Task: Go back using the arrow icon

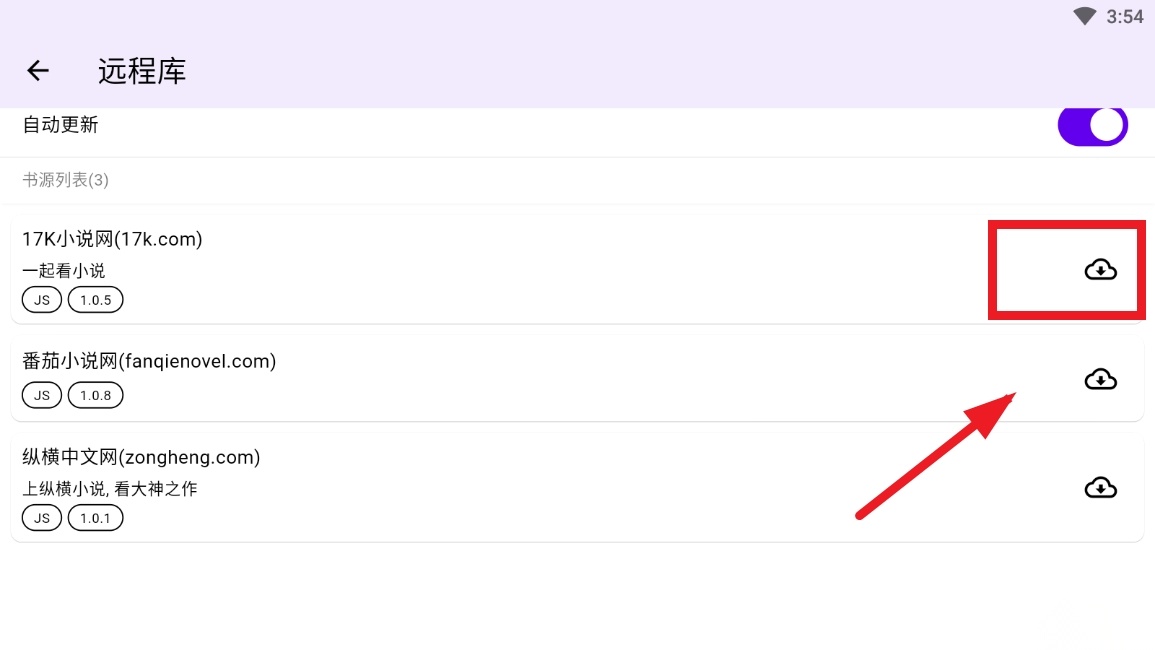Action: pos(38,71)
